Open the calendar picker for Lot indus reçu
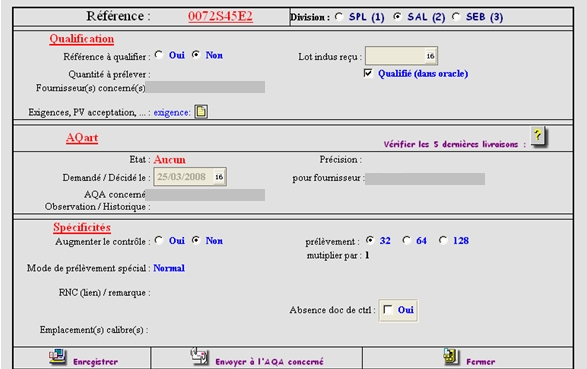Image resolution: width=587 pixels, height=369 pixels. coord(431,56)
